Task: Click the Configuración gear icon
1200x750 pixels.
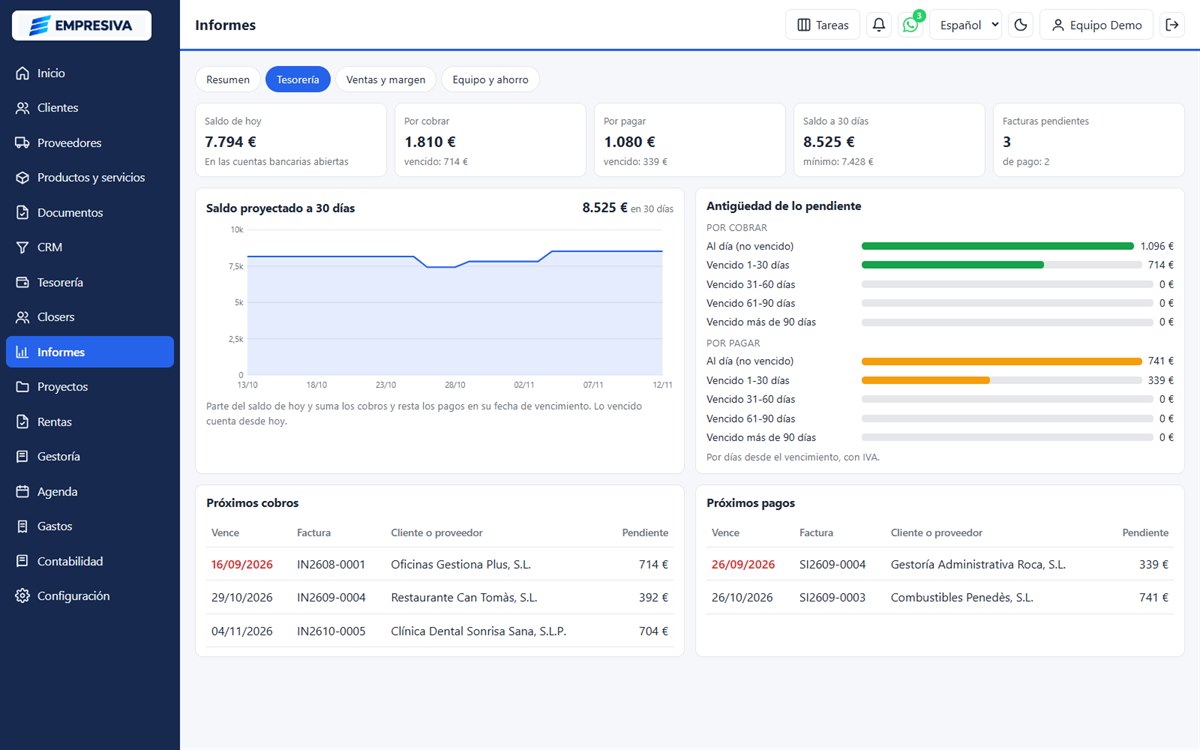Action: (22, 596)
